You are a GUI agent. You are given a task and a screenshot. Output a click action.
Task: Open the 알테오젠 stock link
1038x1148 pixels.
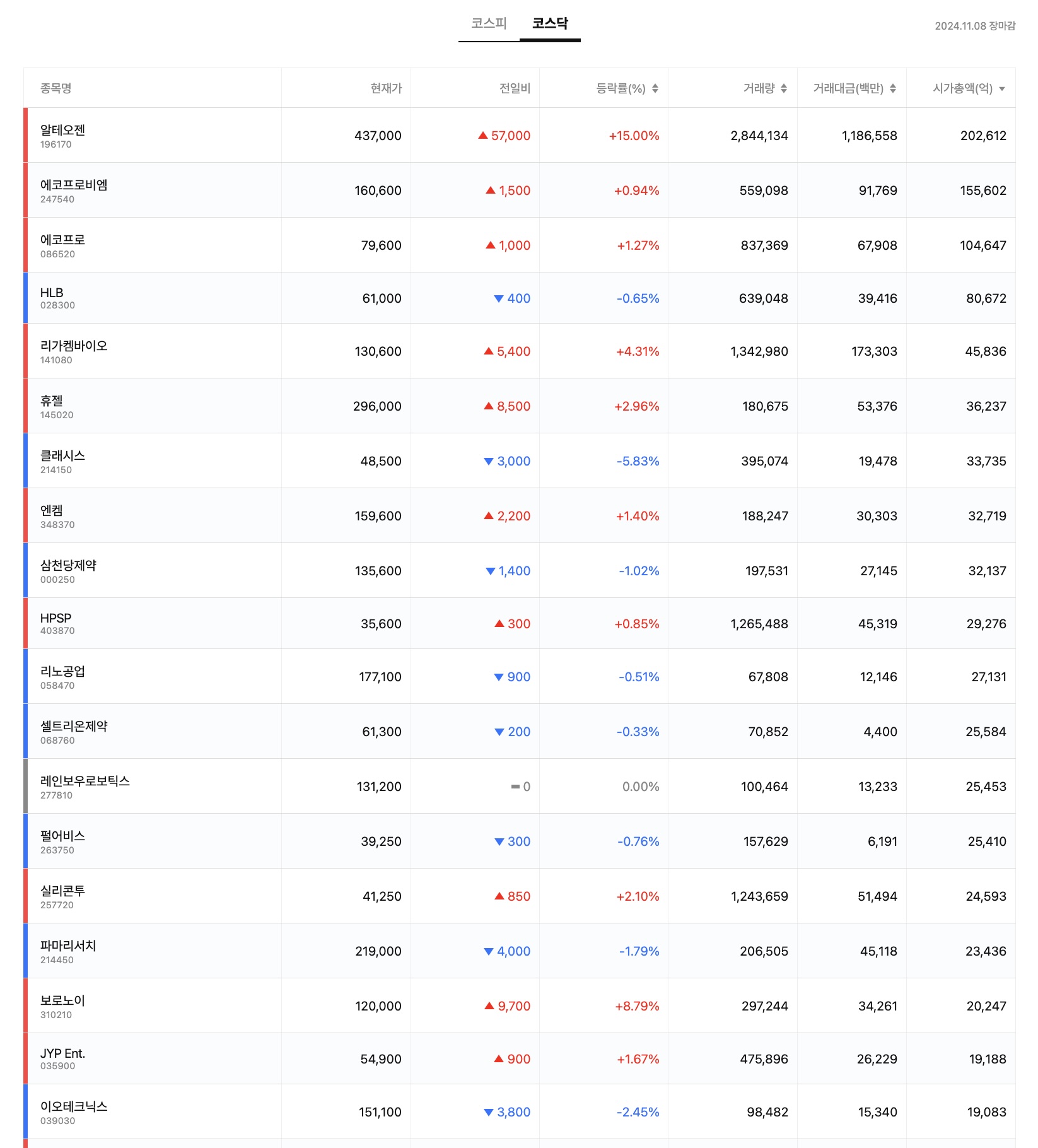click(62, 130)
